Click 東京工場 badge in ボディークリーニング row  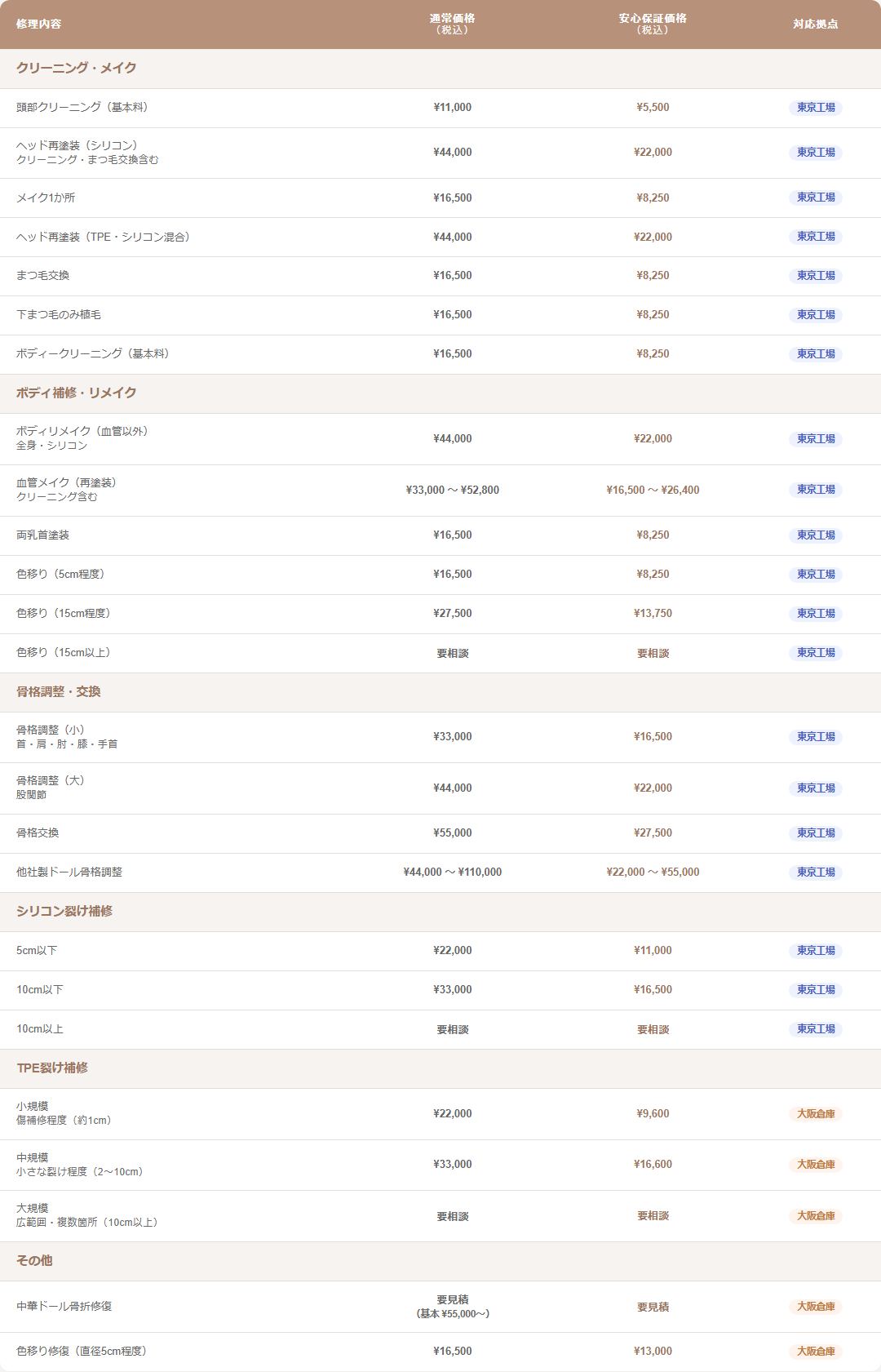point(816,354)
